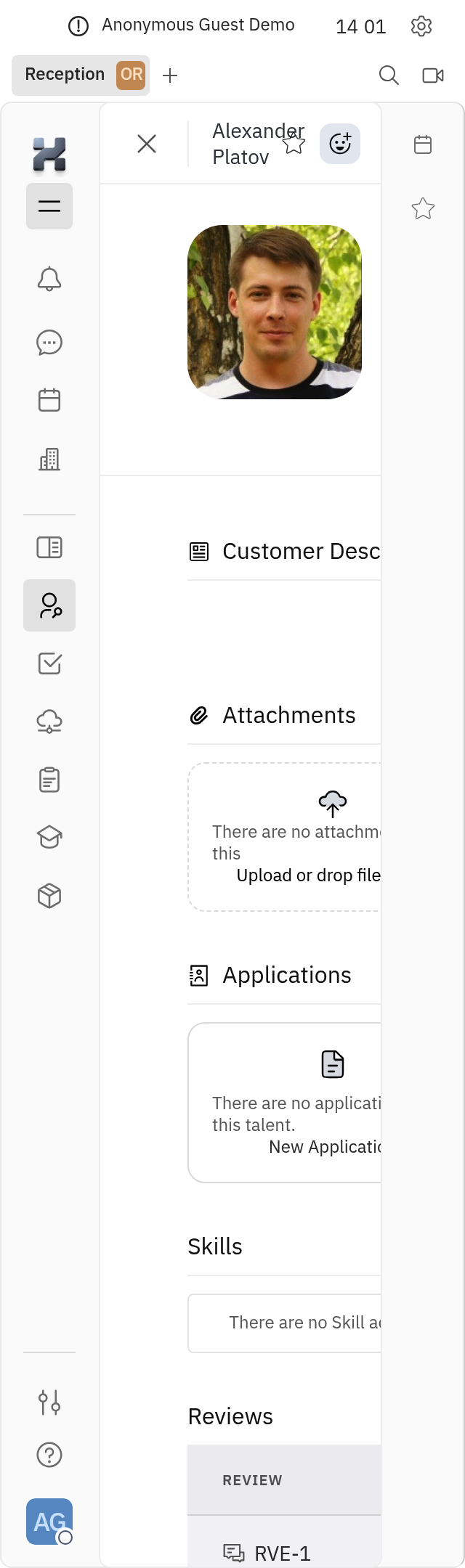Open the Drive cloud icon
This screenshot has height=1568, width=465.
pos(49,722)
